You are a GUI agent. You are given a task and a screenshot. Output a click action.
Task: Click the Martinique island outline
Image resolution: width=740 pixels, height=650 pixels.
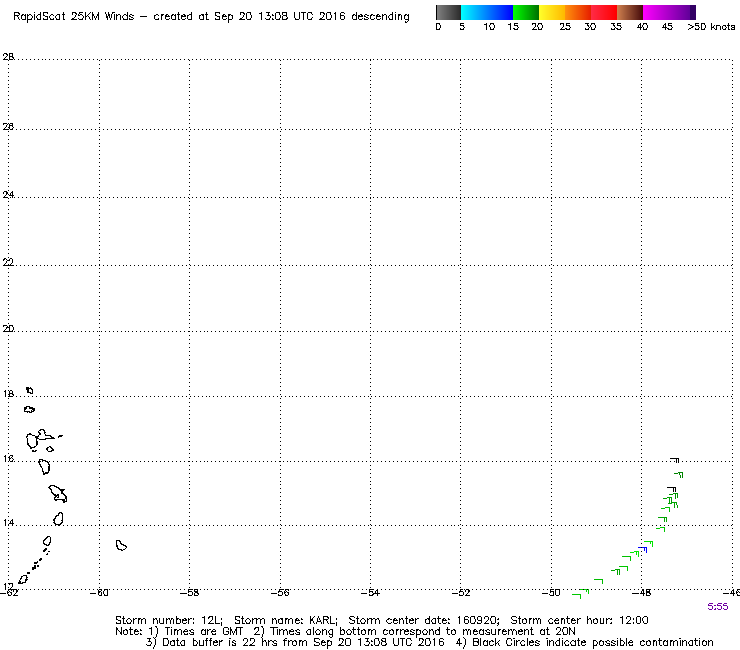click(x=58, y=493)
